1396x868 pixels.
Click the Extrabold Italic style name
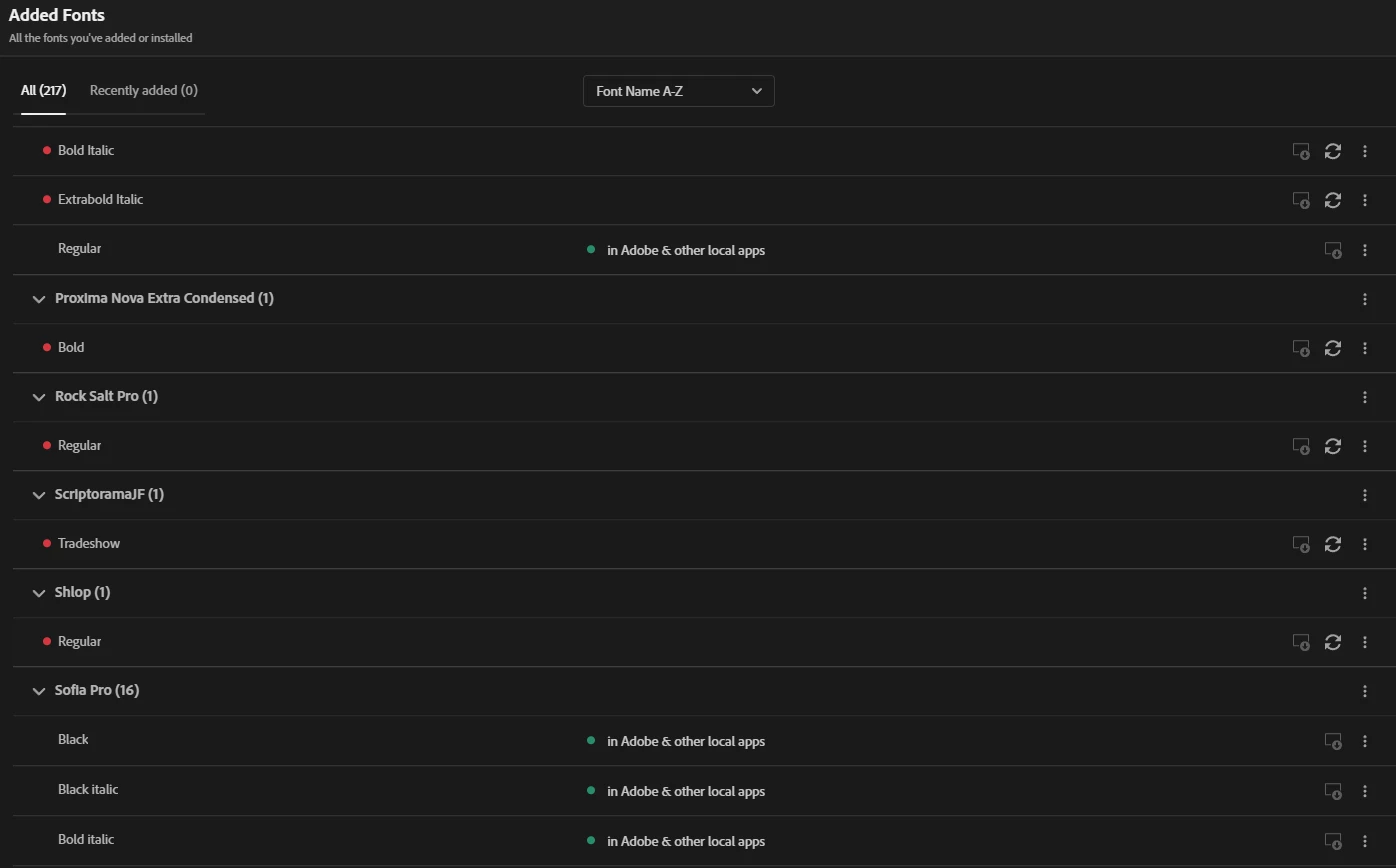100,199
